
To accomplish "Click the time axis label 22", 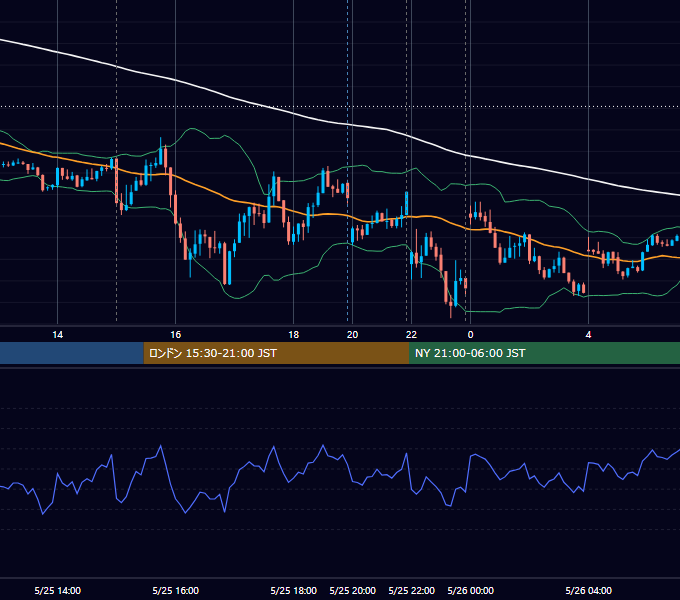I will pos(411,335).
